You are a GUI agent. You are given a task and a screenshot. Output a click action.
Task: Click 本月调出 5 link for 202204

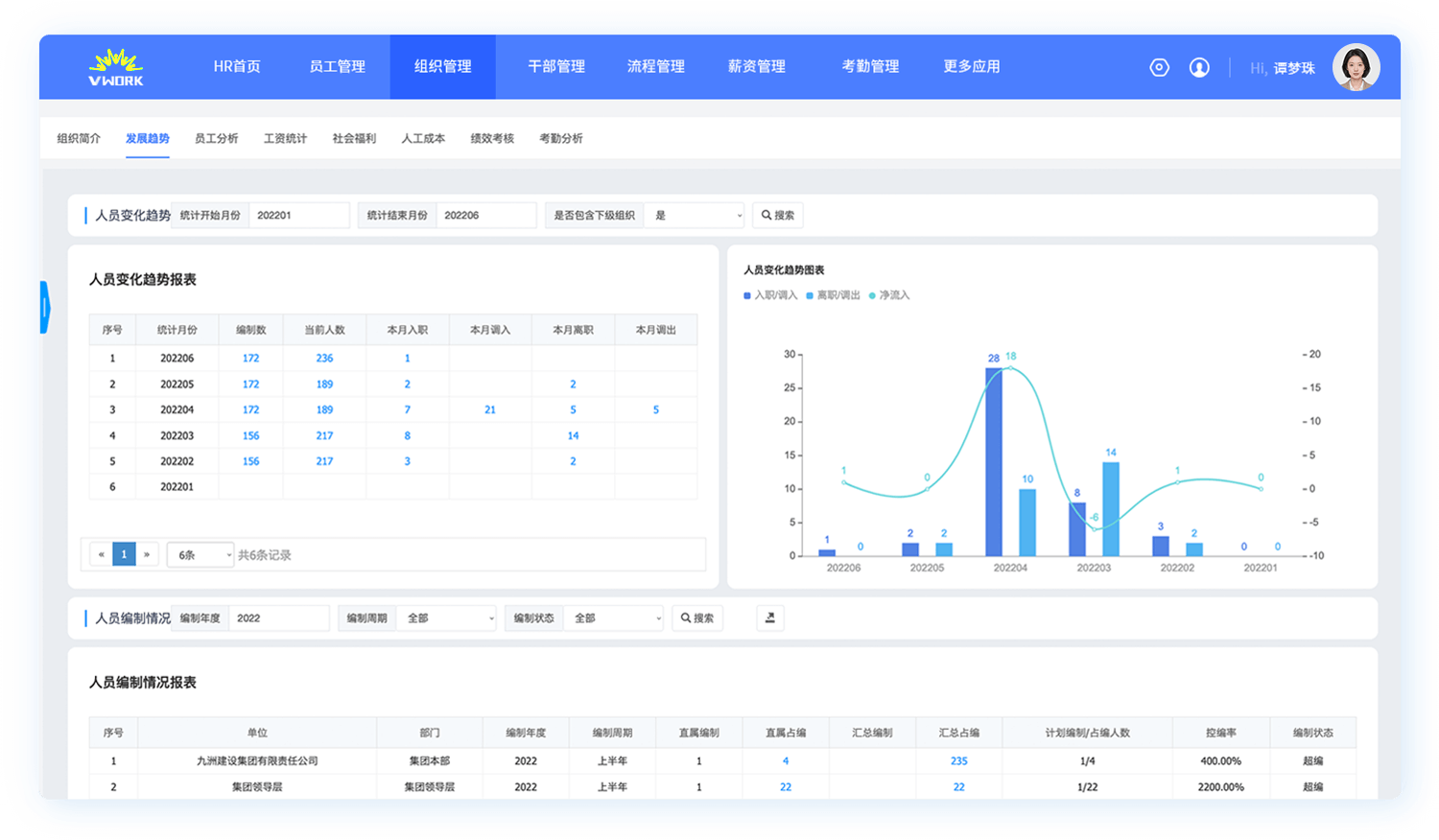pyautogui.click(x=656, y=409)
